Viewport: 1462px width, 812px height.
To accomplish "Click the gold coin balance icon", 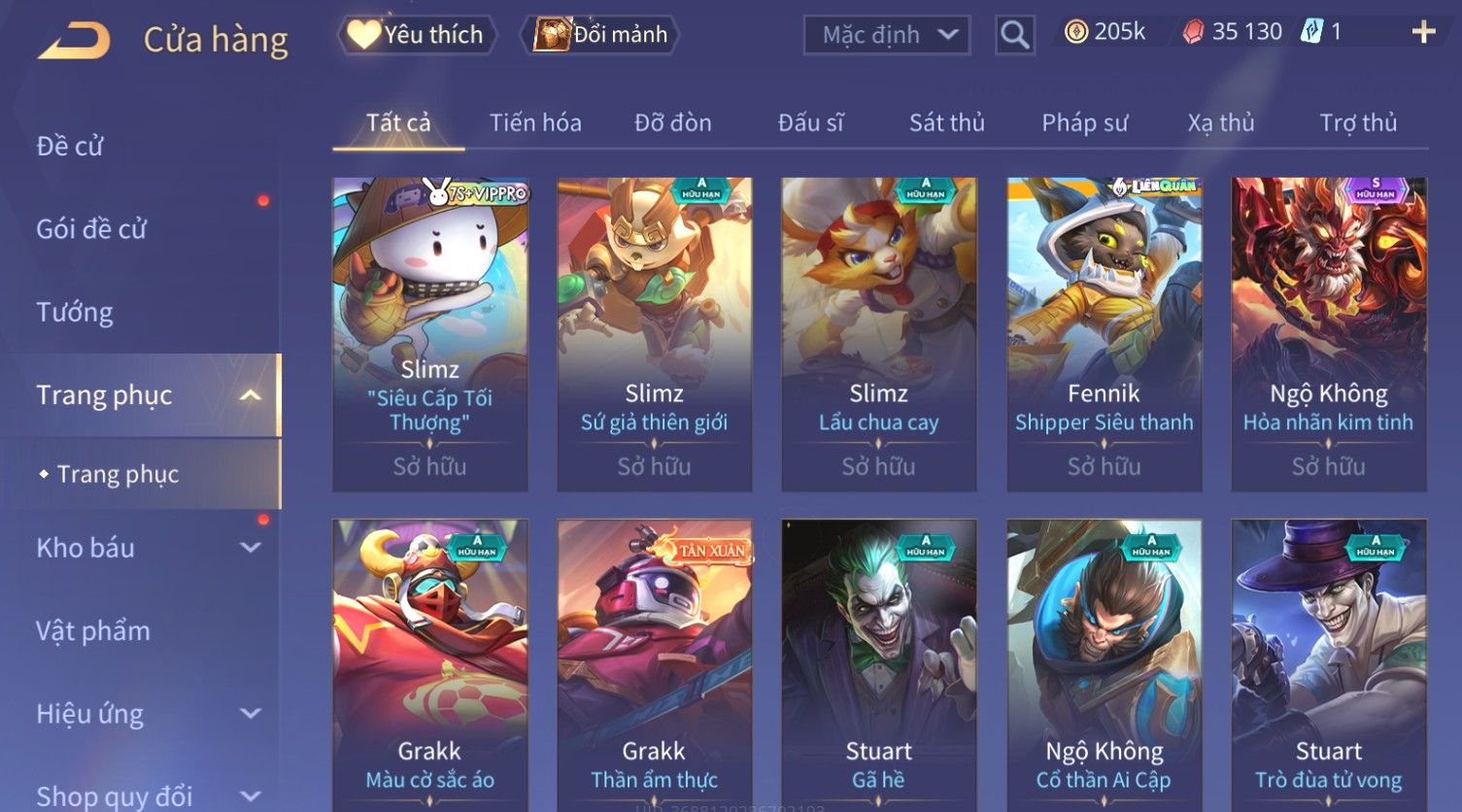I will pyautogui.click(x=1075, y=32).
